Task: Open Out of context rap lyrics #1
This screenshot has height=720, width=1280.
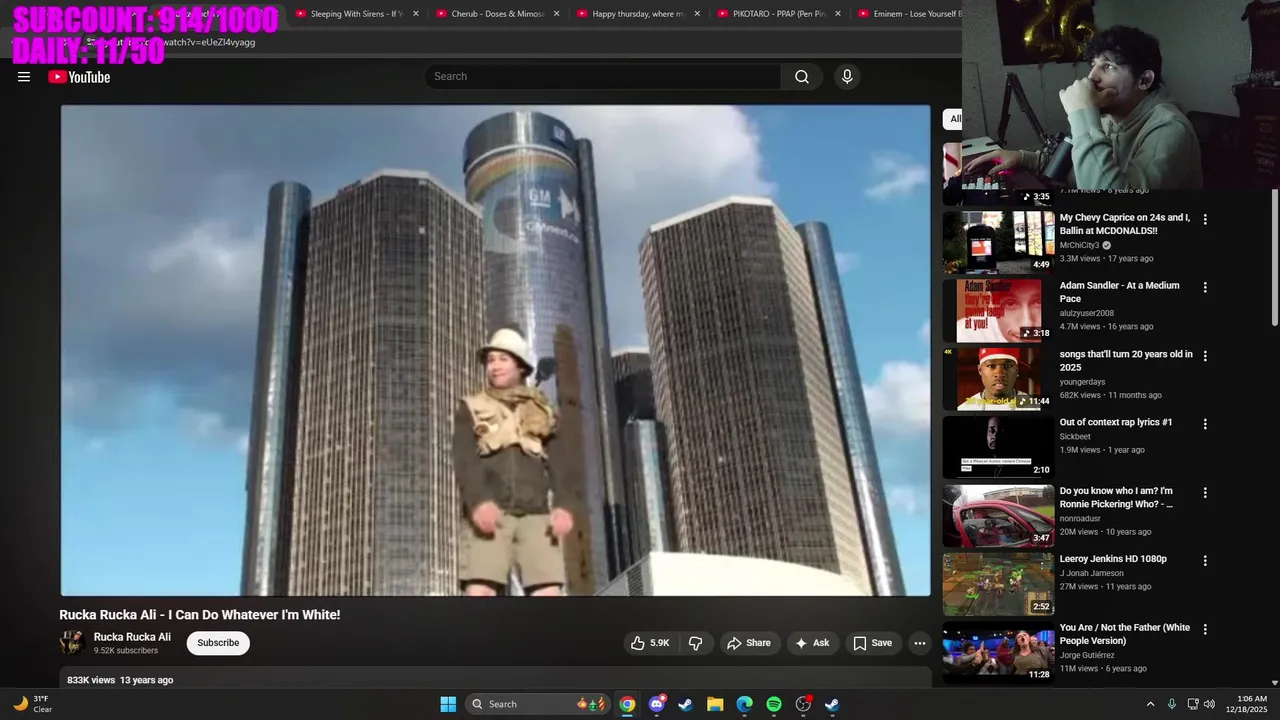Action: point(1116,422)
